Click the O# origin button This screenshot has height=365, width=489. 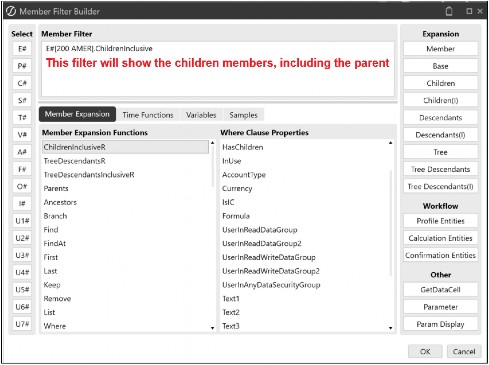click(22, 186)
